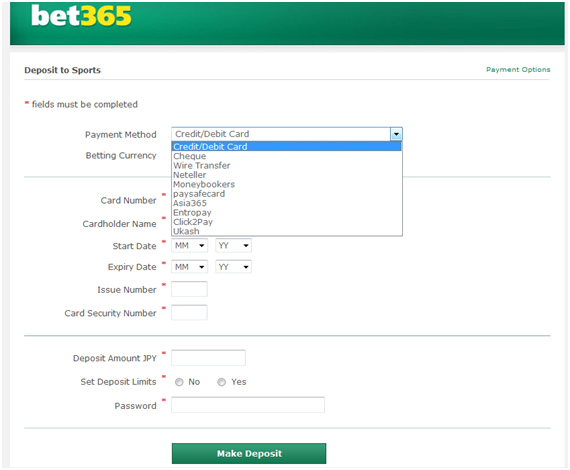Viewport: 570px width, 470px height.
Task: Open the Expiry Date year dropdown
Action: (x=233, y=267)
